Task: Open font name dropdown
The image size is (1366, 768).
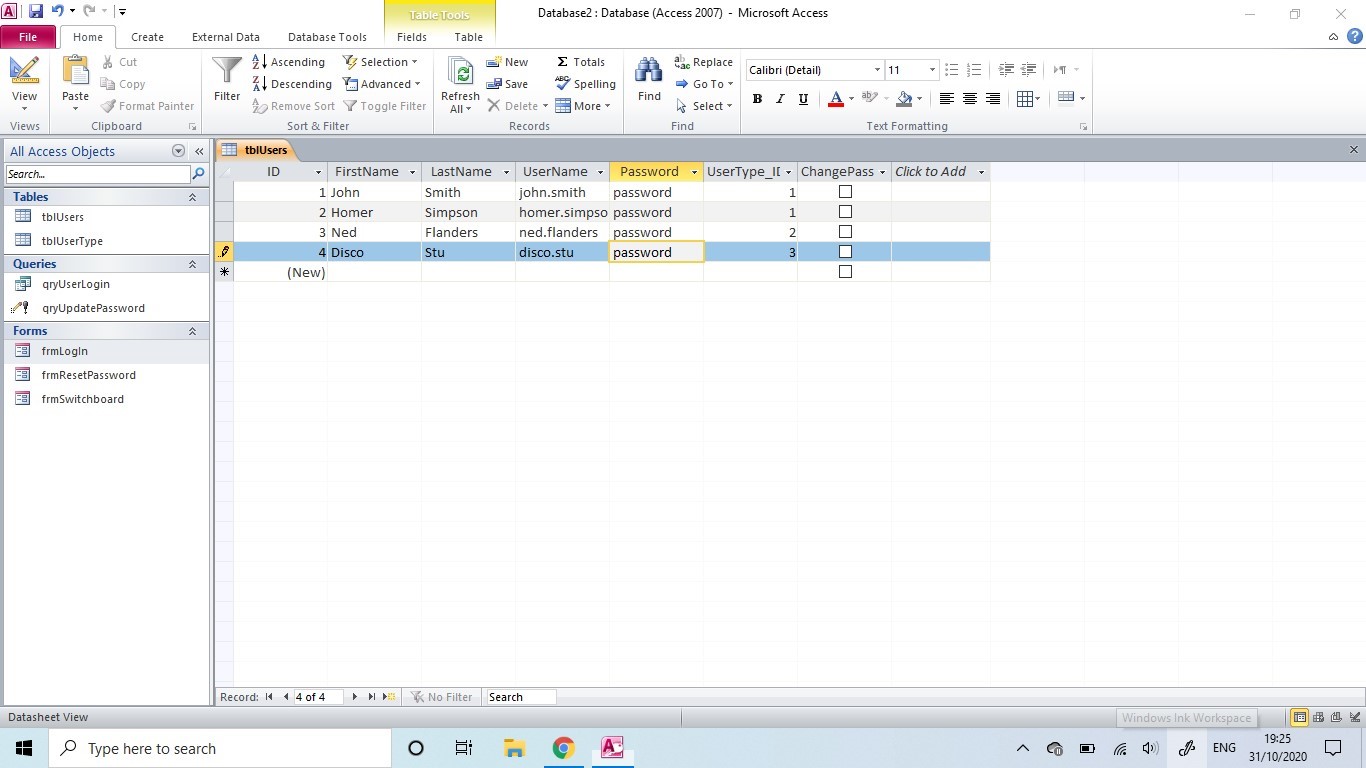Action: coord(877,70)
